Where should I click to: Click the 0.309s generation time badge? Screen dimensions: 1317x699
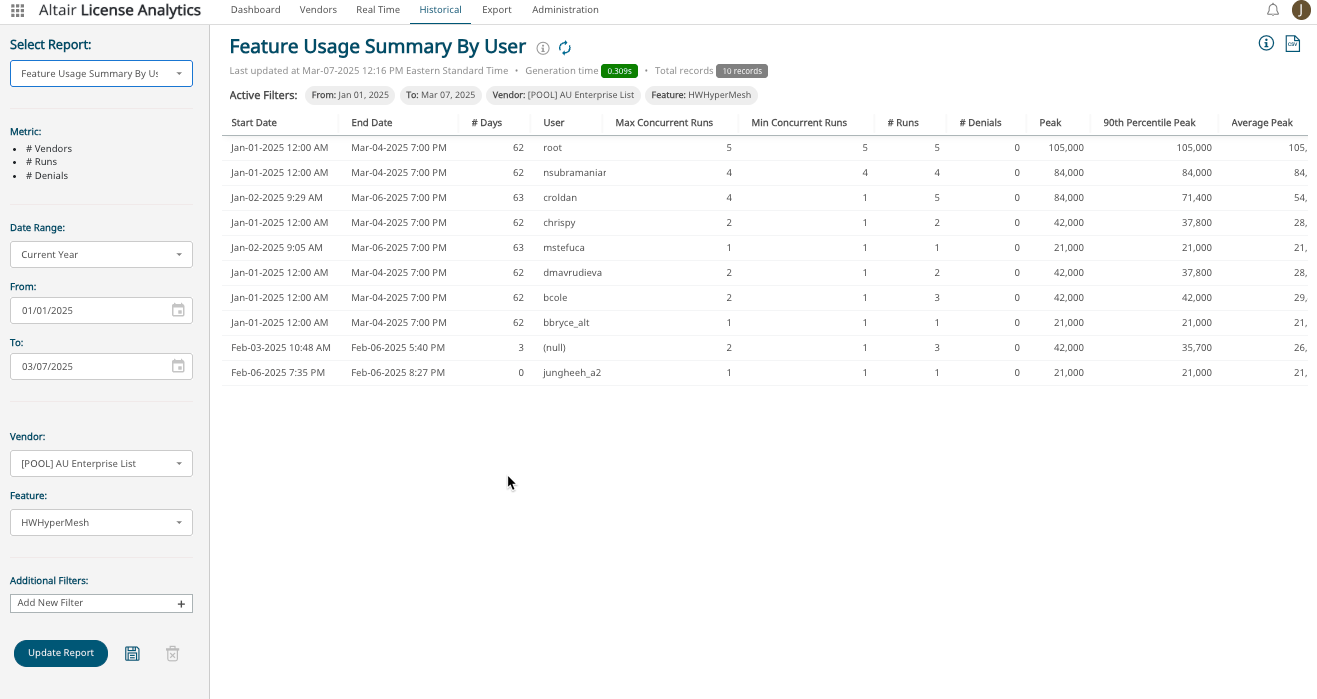(619, 71)
